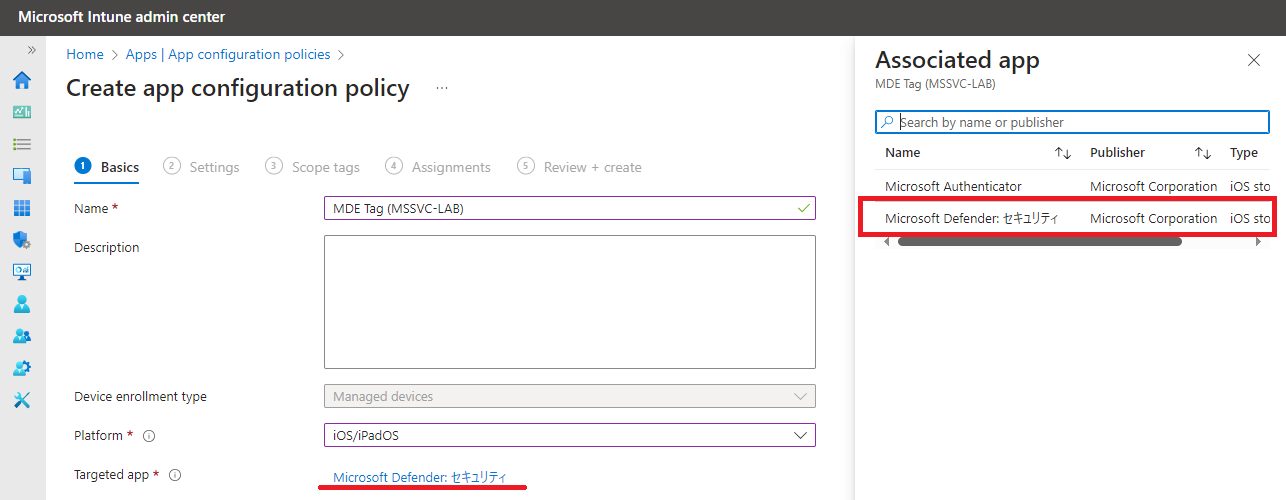Click Microsoft Corporation in Defender row
This screenshot has width=1286, height=500.
click(1154, 218)
